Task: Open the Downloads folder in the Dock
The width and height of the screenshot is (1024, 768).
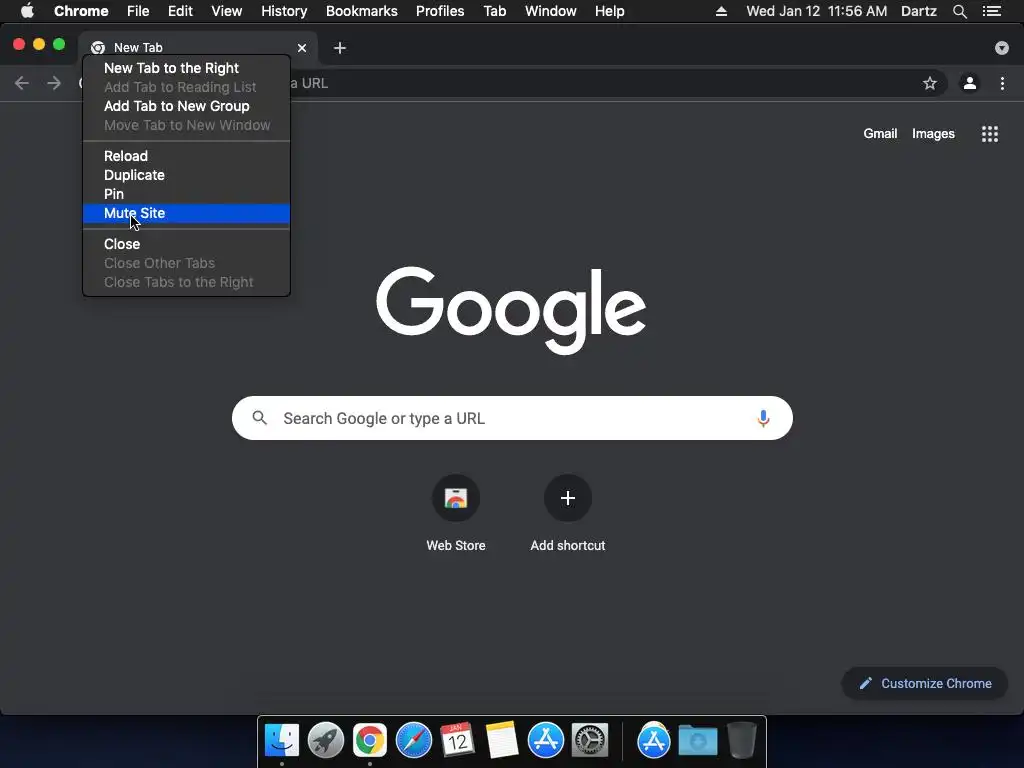Action: (697, 740)
